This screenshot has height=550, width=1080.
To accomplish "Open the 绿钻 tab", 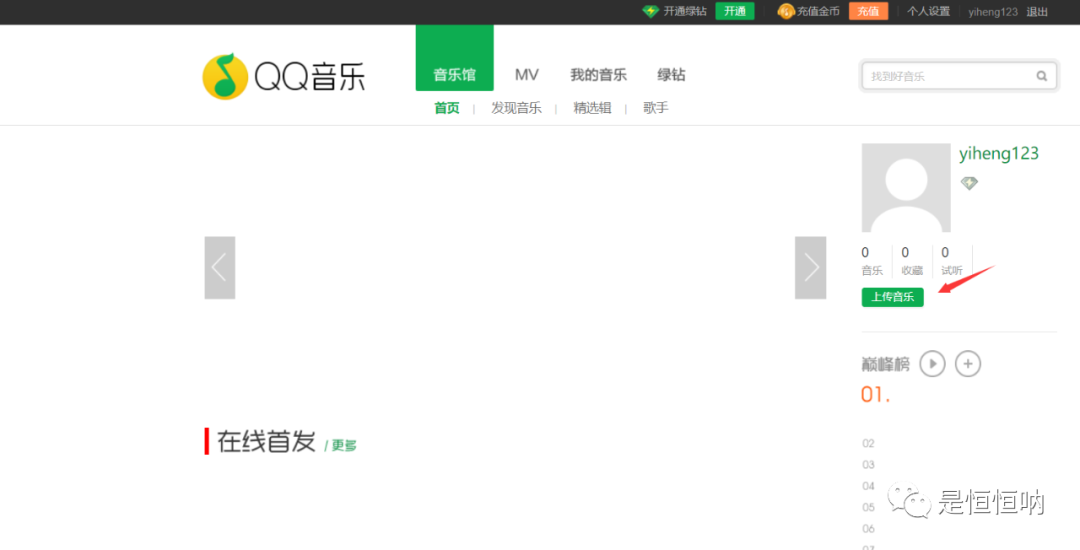I will [672, 75].
